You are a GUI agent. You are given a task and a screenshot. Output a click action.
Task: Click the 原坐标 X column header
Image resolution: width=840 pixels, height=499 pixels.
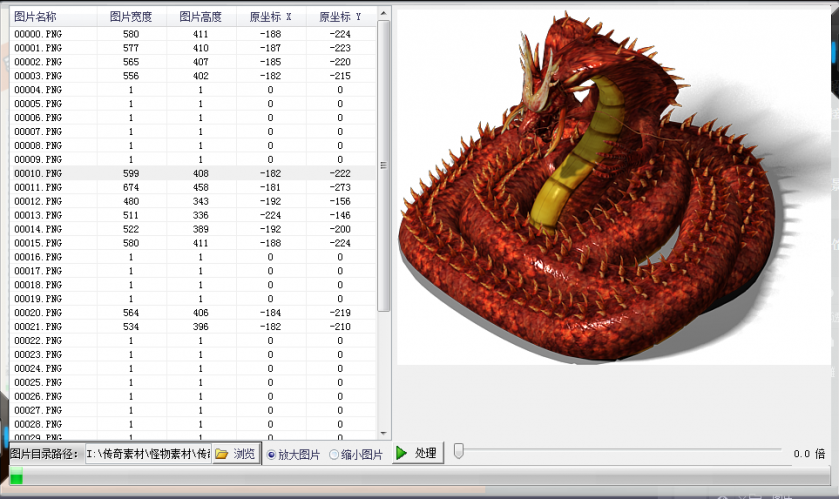270,17
